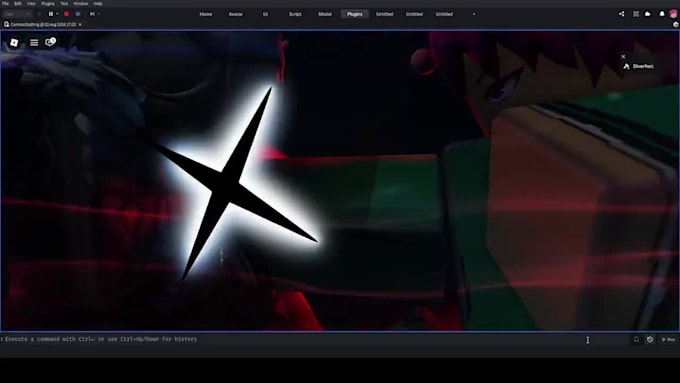The width and height of the screenshot is (680, 383).
Task: Expand the step icon dropdown arrow
Action: [98, 14]
